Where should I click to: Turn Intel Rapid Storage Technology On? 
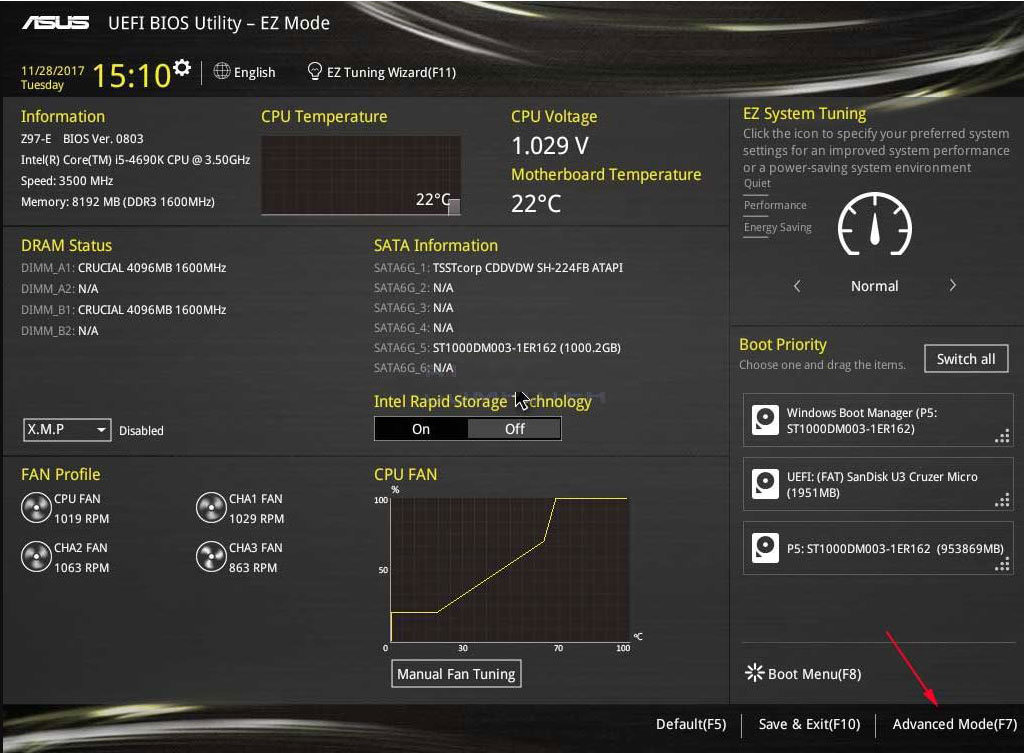pyautogui.click(x=421, y=429)
